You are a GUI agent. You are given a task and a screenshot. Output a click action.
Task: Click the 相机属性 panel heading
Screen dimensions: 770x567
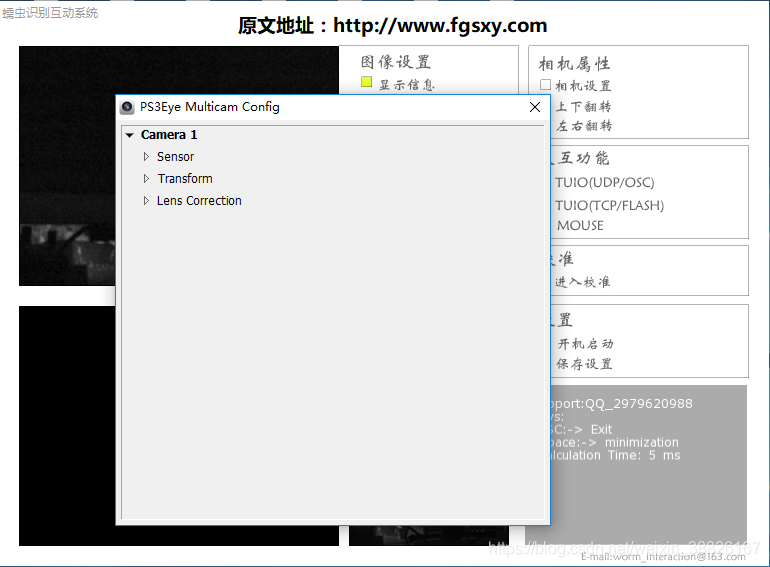(575, 64)
